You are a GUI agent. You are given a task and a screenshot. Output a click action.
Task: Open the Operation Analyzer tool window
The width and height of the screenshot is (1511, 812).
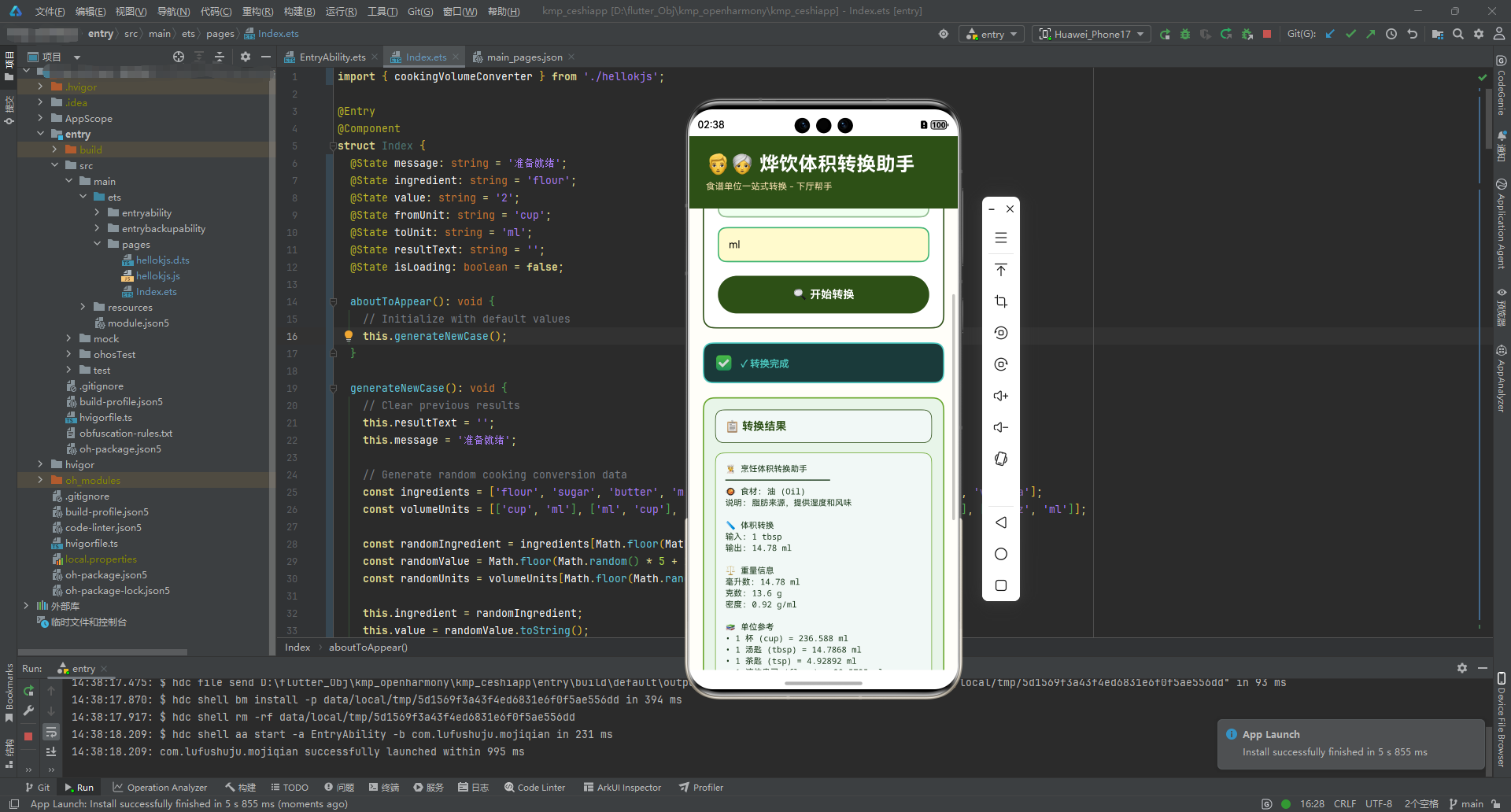pyautogui.click(x=160, y=787)
